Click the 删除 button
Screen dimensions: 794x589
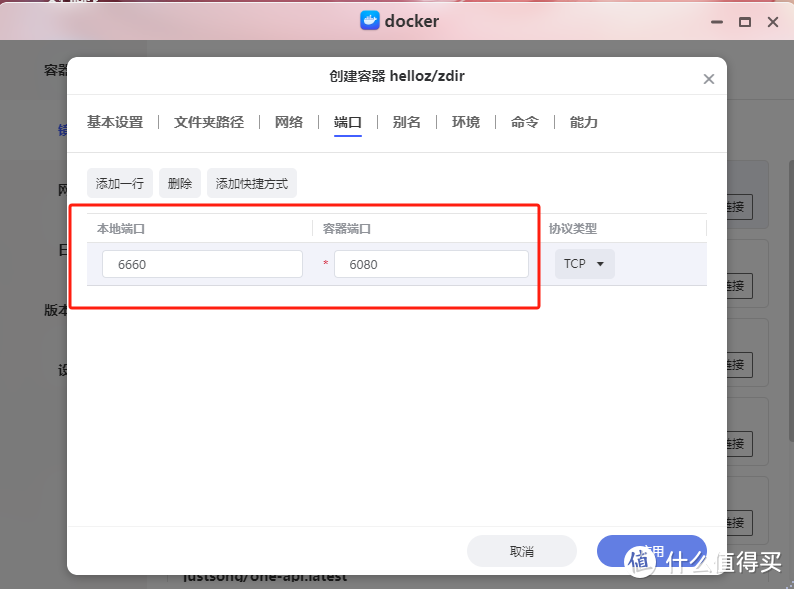tap(180, 183)
